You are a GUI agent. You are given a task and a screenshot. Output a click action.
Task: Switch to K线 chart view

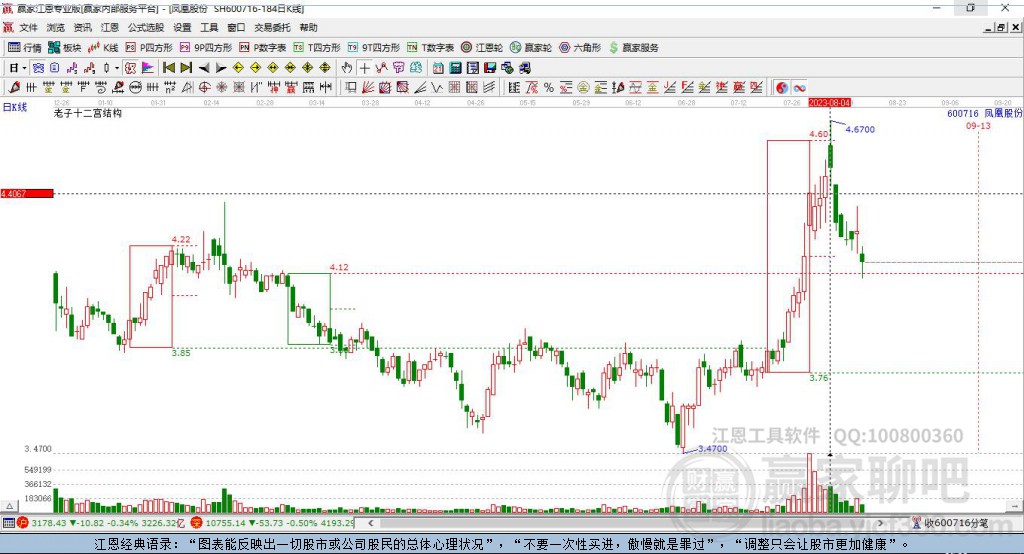point(103,48)
